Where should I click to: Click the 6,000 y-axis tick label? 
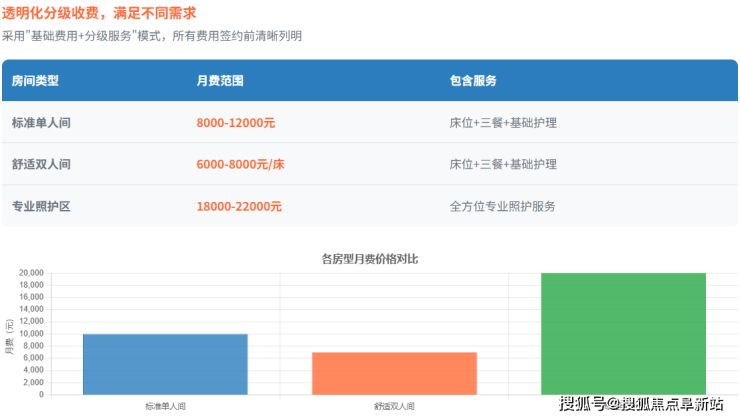[x=33, y=358]
